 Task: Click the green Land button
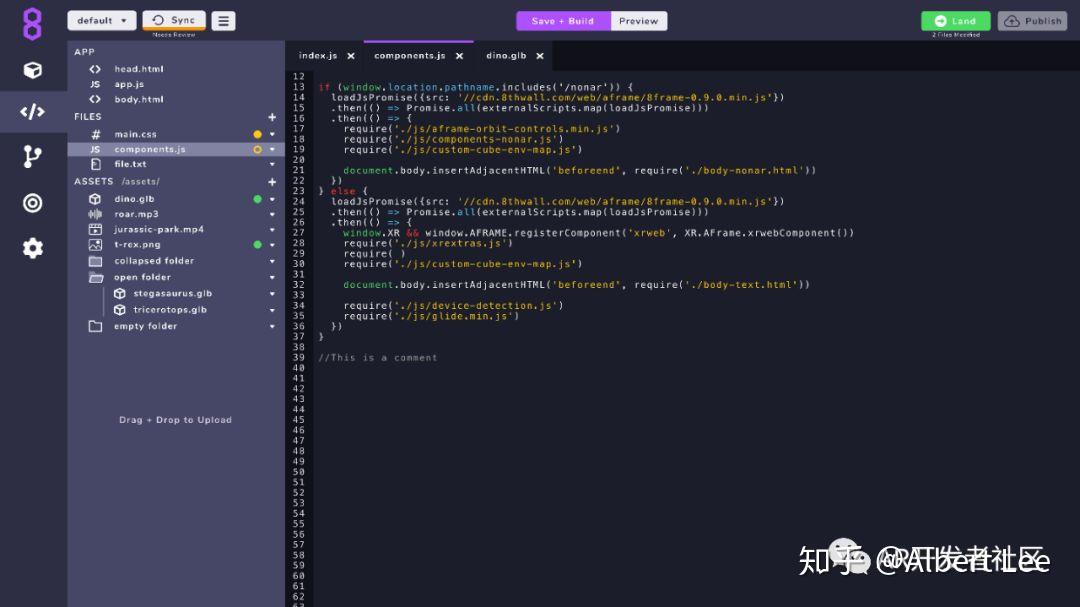pos(954,20)
